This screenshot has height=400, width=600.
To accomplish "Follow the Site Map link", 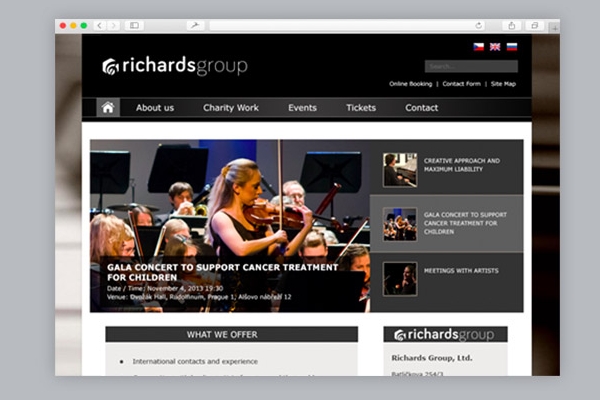I will click(503, 84).
